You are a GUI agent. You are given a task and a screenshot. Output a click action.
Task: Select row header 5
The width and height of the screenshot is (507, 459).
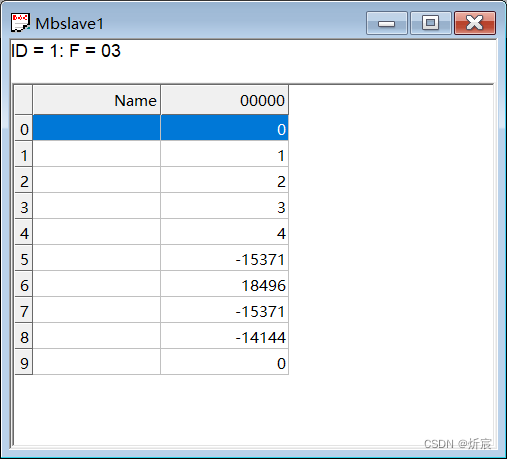(x=24, y=258)
